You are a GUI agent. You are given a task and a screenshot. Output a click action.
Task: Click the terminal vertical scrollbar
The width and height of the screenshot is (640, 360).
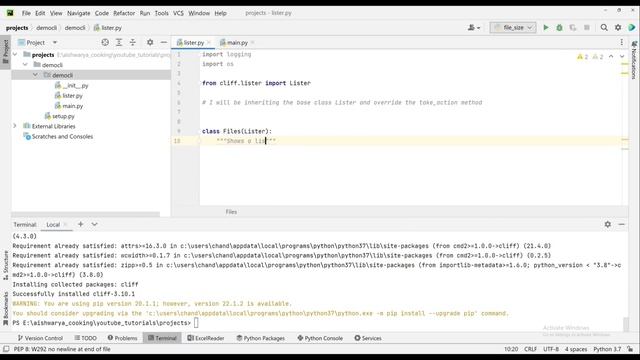tap(626, 324)
